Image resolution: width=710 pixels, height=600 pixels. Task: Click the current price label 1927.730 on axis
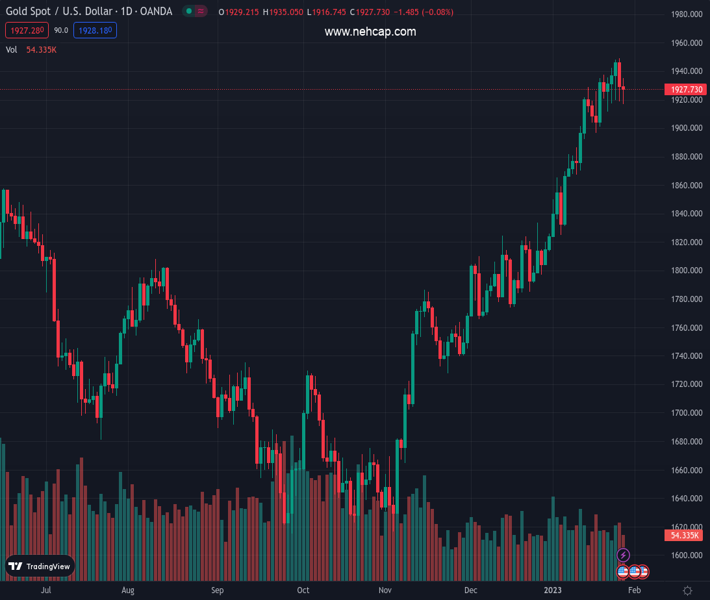[686, 90]
